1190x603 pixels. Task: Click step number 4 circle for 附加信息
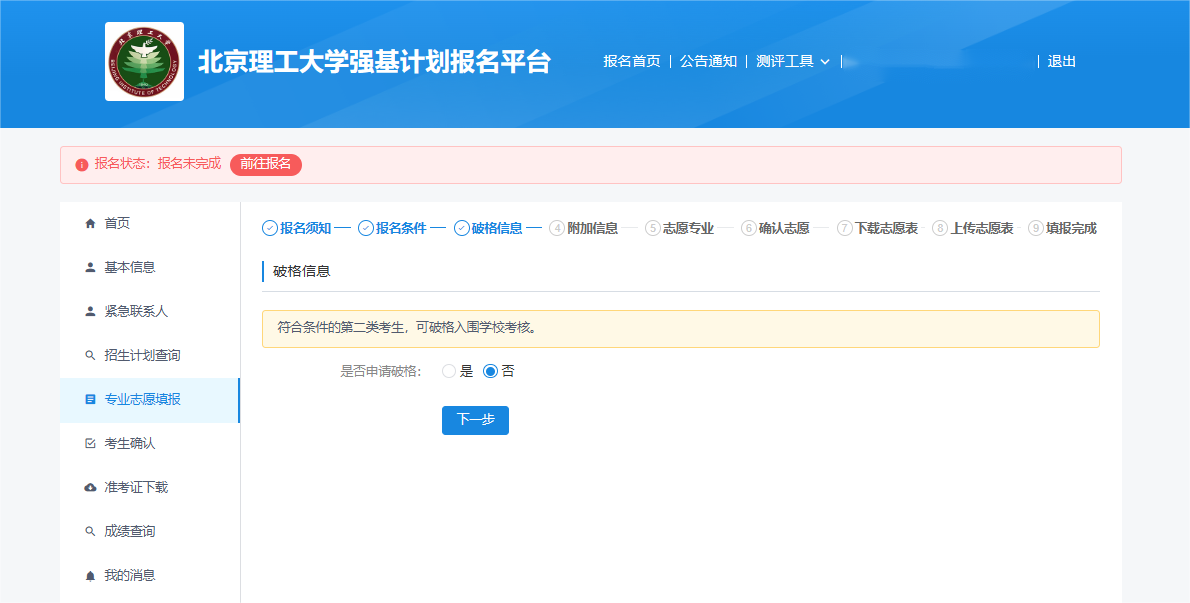point(557,228)
